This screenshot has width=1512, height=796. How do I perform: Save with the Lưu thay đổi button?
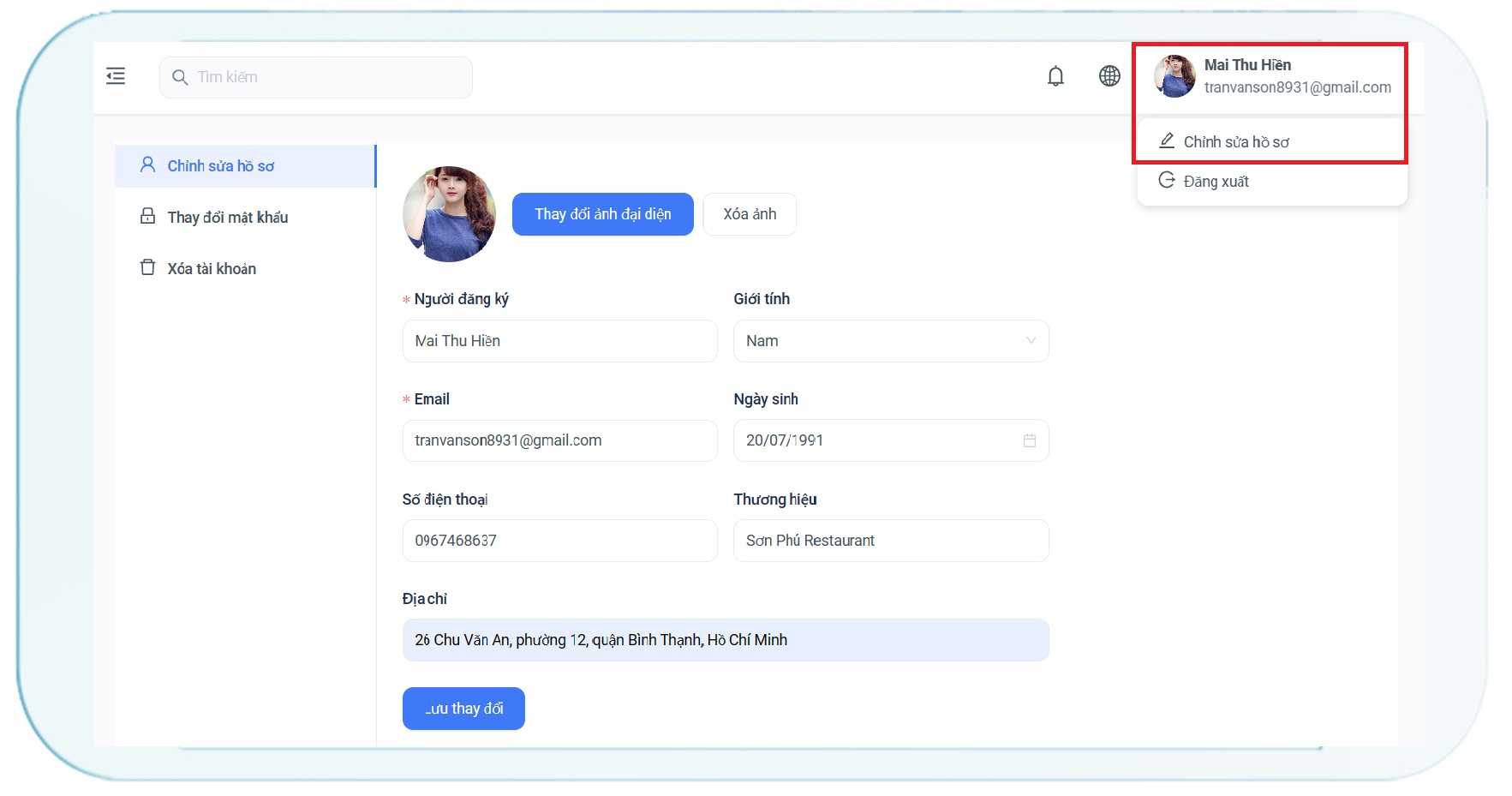coord(463,709)
